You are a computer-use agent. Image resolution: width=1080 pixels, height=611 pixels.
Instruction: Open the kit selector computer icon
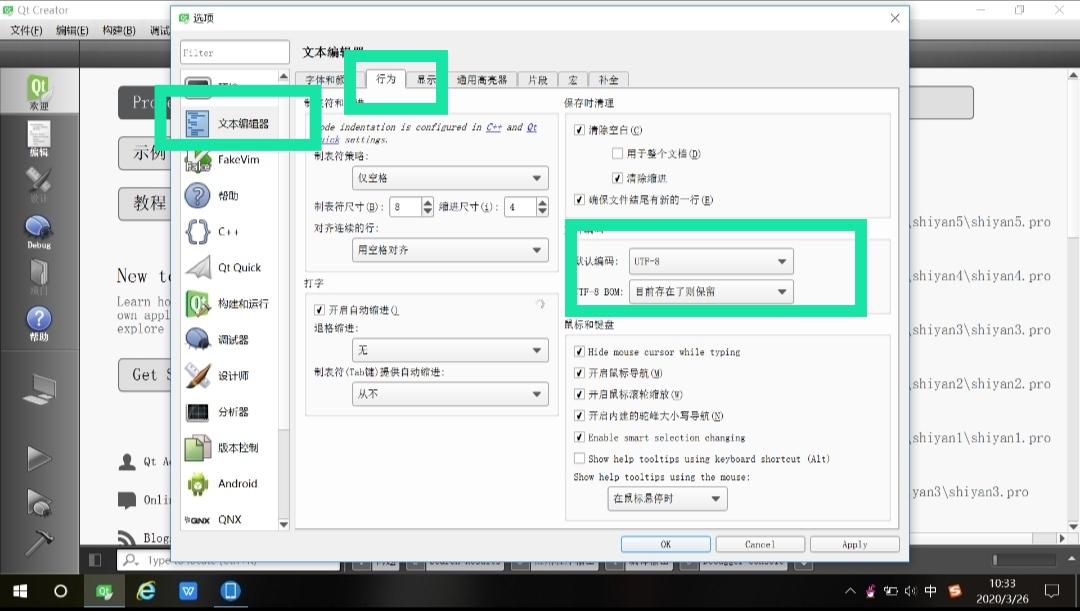point(39,390)
